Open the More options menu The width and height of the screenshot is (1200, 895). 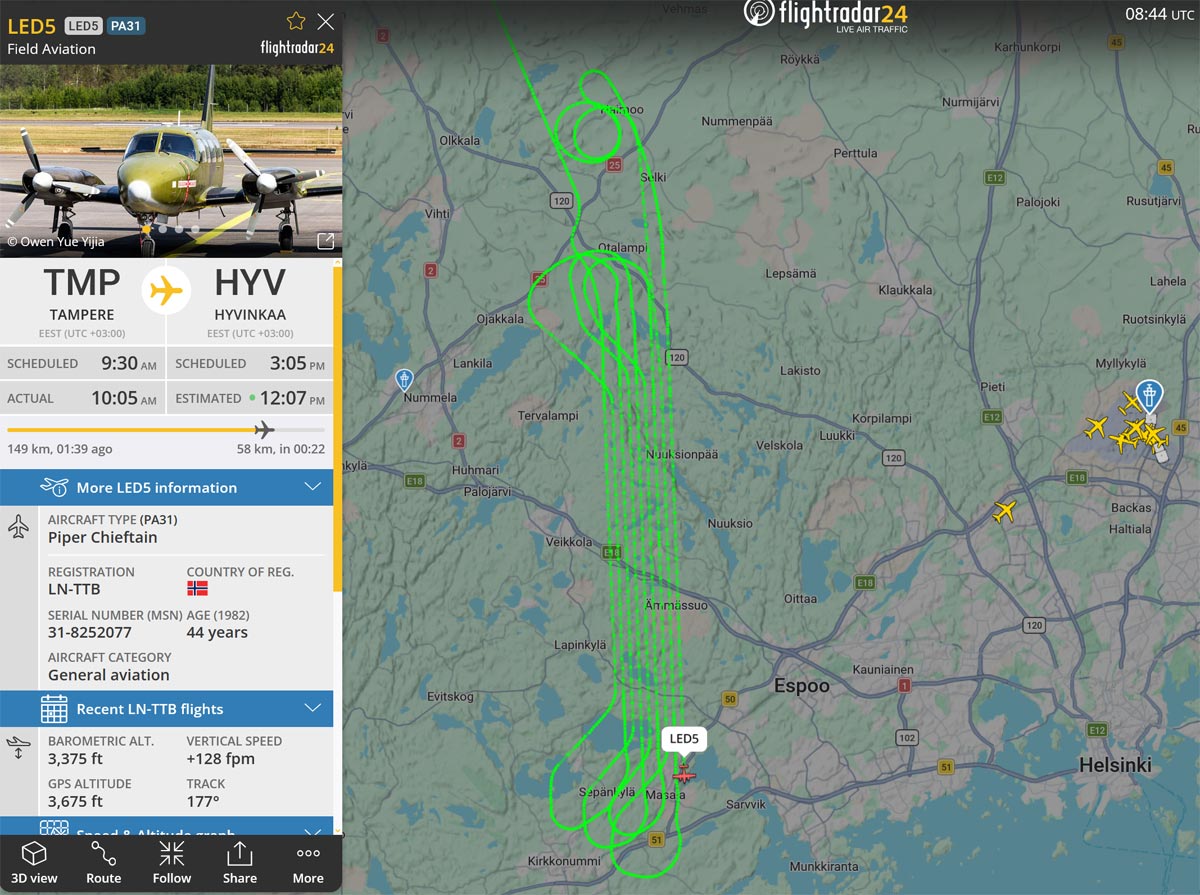[308, 862]
